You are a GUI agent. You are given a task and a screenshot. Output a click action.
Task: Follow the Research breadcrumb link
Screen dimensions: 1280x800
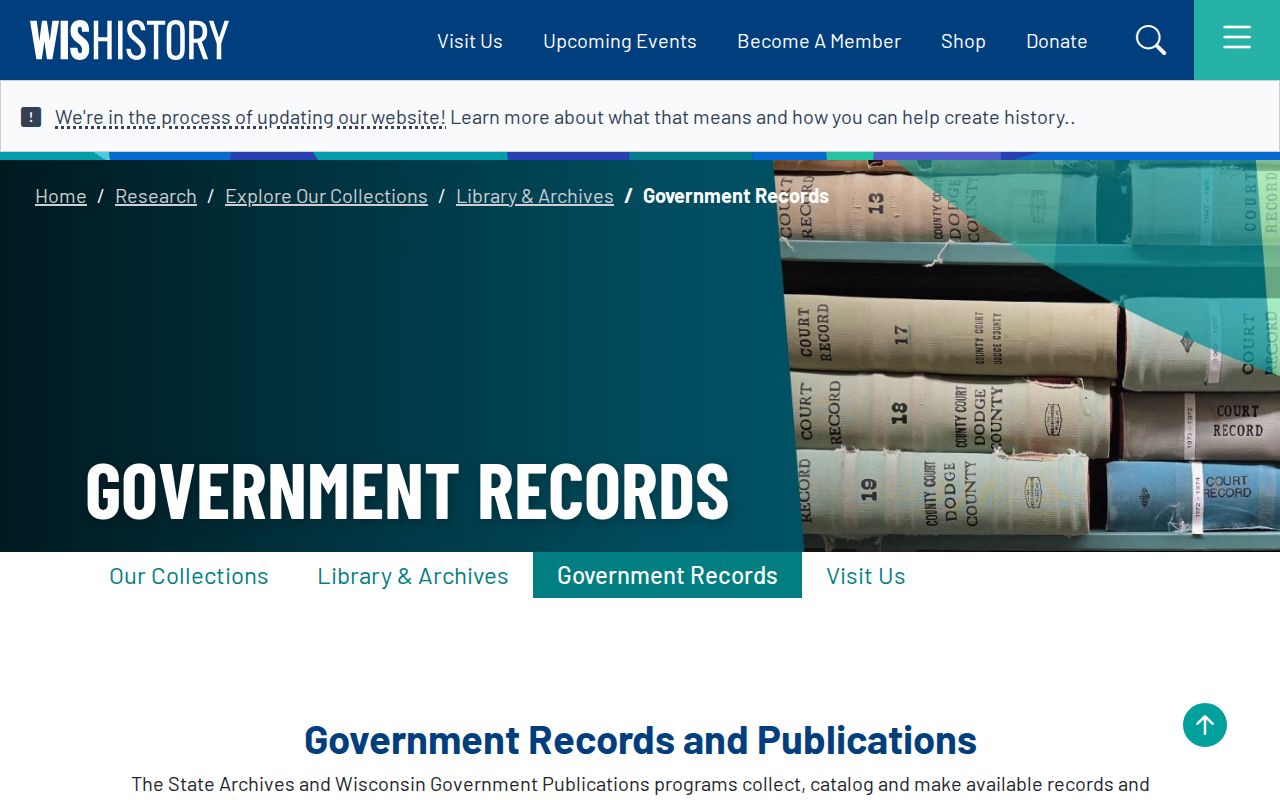[156, 196]
